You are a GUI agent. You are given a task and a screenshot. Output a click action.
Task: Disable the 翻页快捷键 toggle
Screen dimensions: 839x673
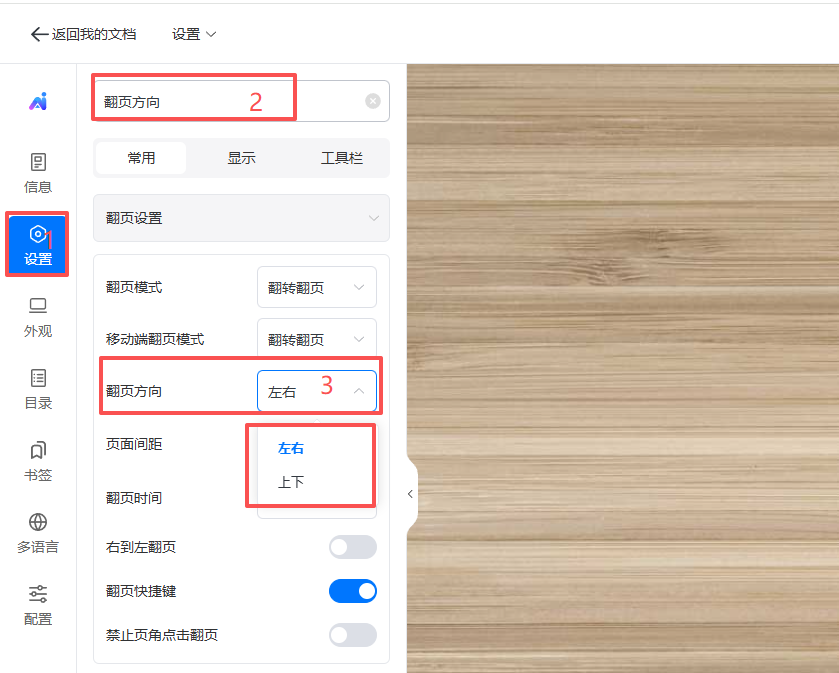(353, 591)
